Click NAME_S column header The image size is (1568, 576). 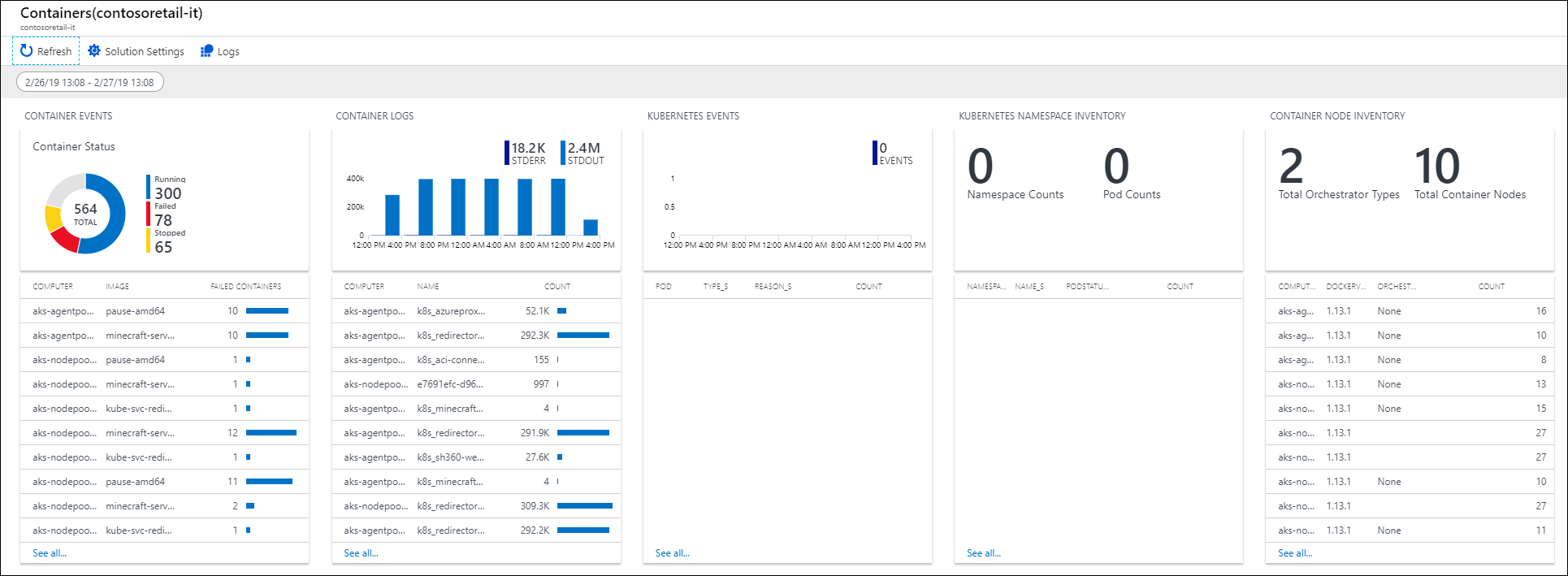tap(1029, 287)
